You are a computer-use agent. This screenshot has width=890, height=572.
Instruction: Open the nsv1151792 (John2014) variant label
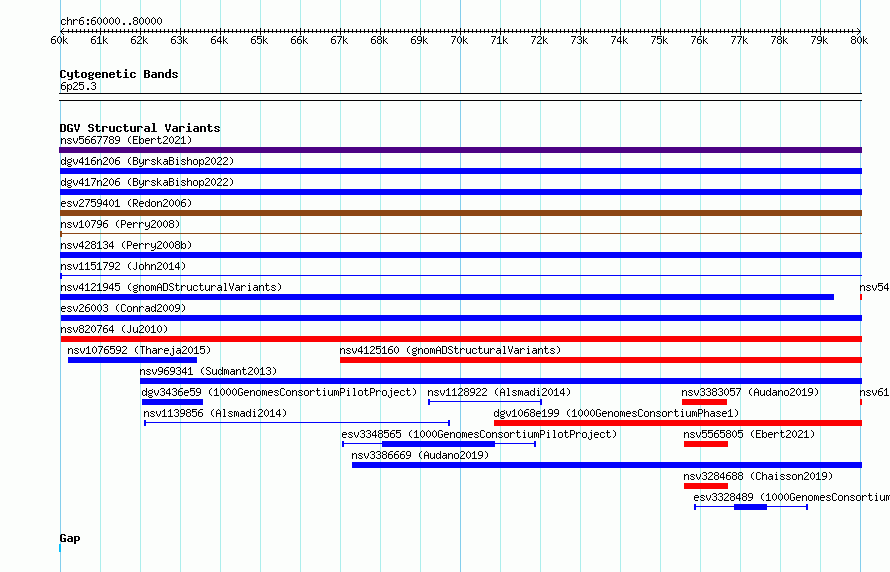tap(123, 266)
